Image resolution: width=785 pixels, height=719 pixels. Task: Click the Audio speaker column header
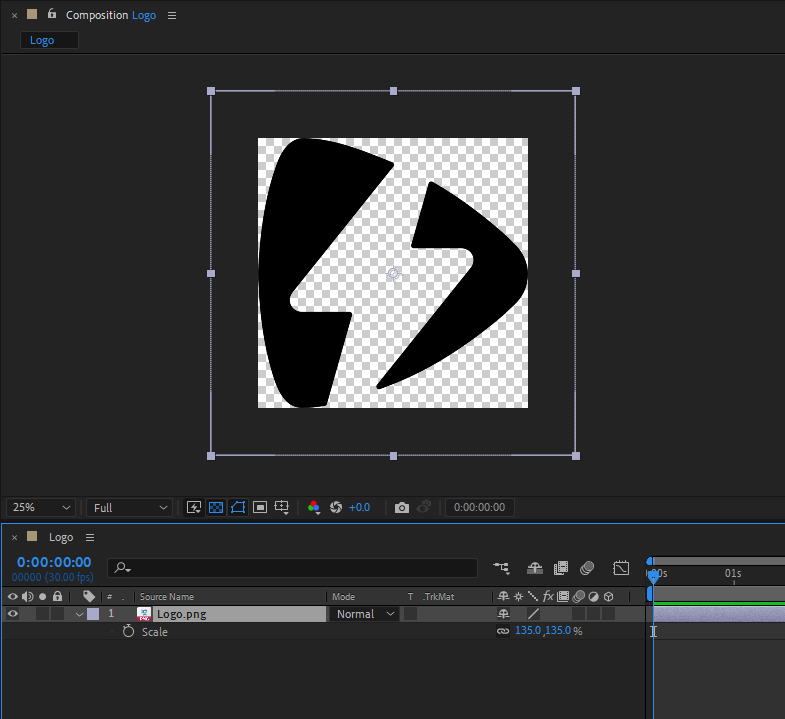point(28,596)
